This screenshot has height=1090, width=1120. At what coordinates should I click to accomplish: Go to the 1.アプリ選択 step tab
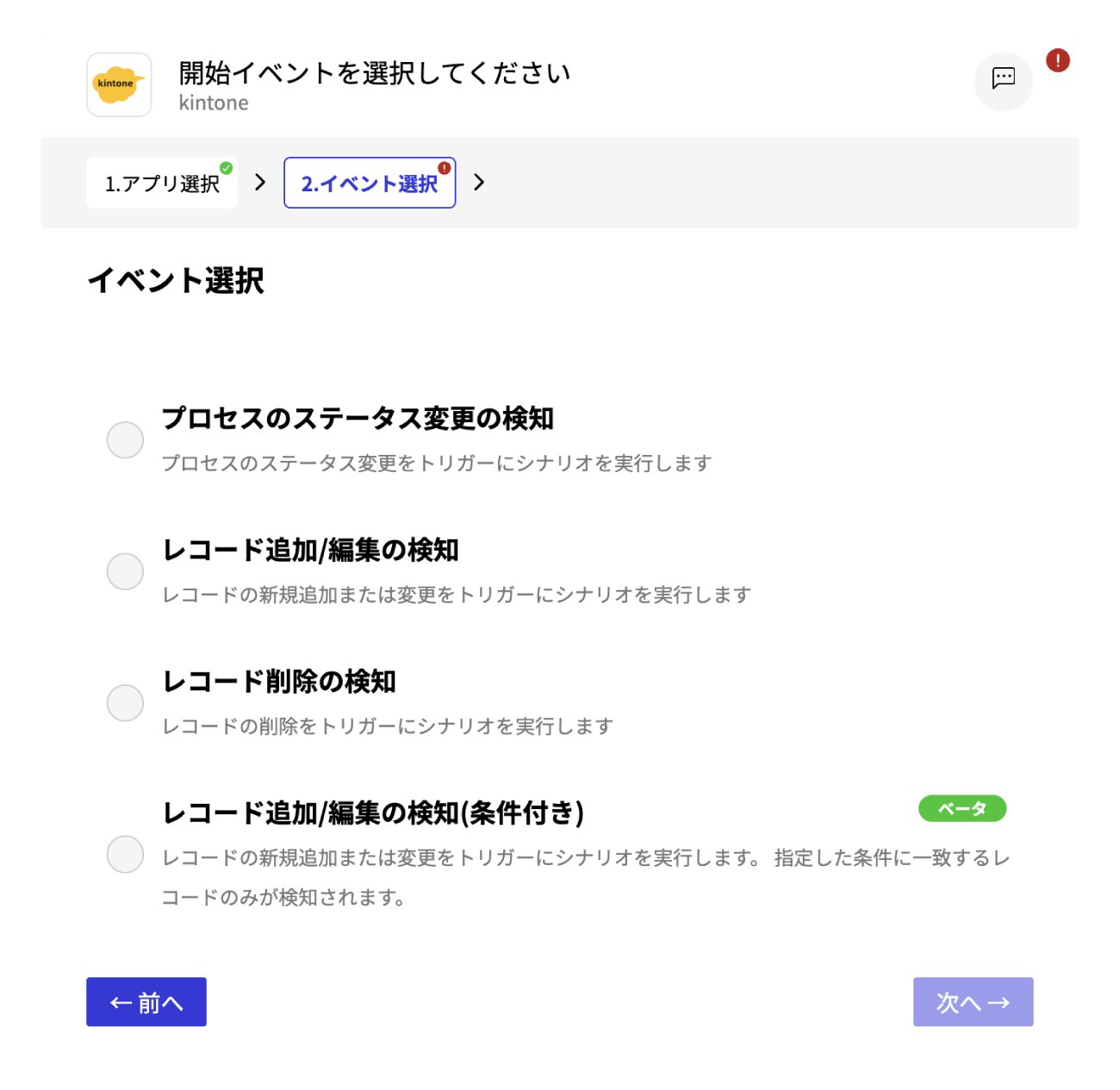[162, 183]
